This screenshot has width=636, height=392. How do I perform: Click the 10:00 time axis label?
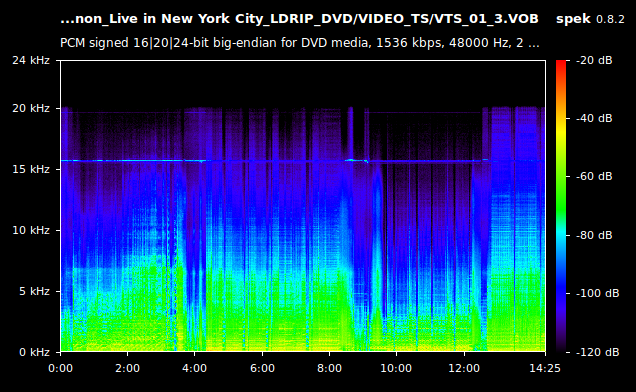coord(396,368)
